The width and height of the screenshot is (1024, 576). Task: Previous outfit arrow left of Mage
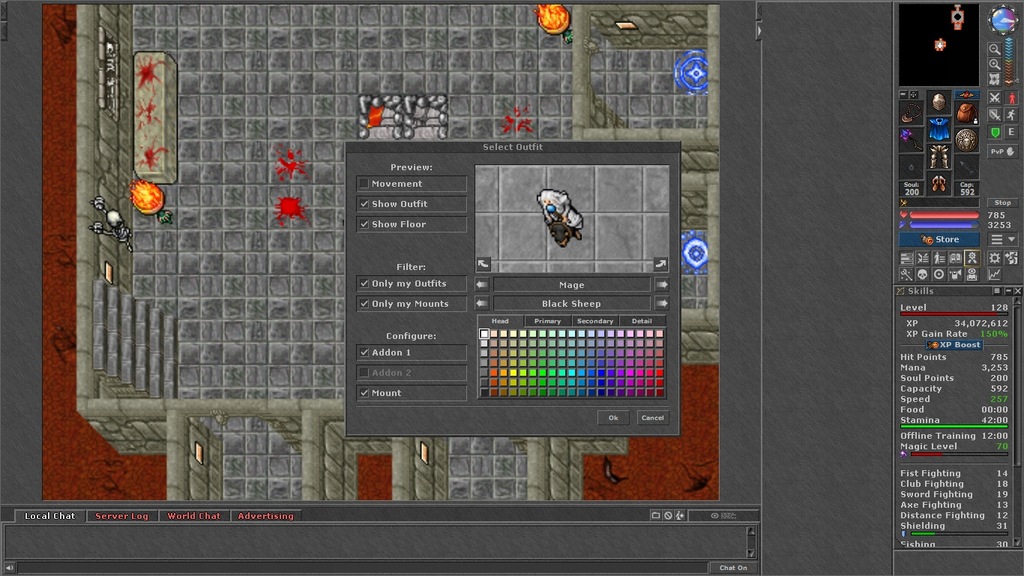481,285
